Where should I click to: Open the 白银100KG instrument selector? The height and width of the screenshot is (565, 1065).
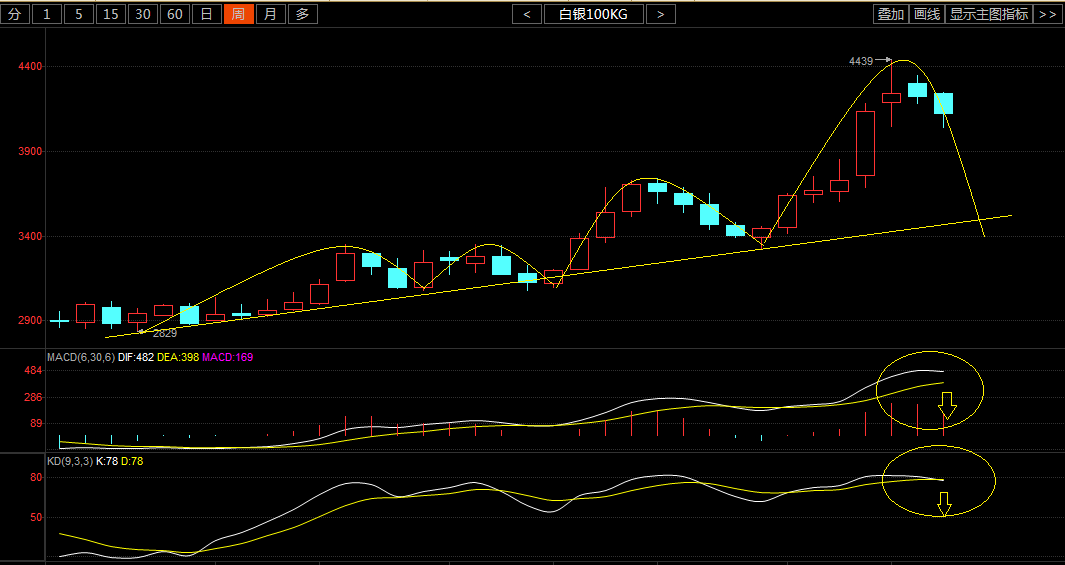tap(594, 14)
